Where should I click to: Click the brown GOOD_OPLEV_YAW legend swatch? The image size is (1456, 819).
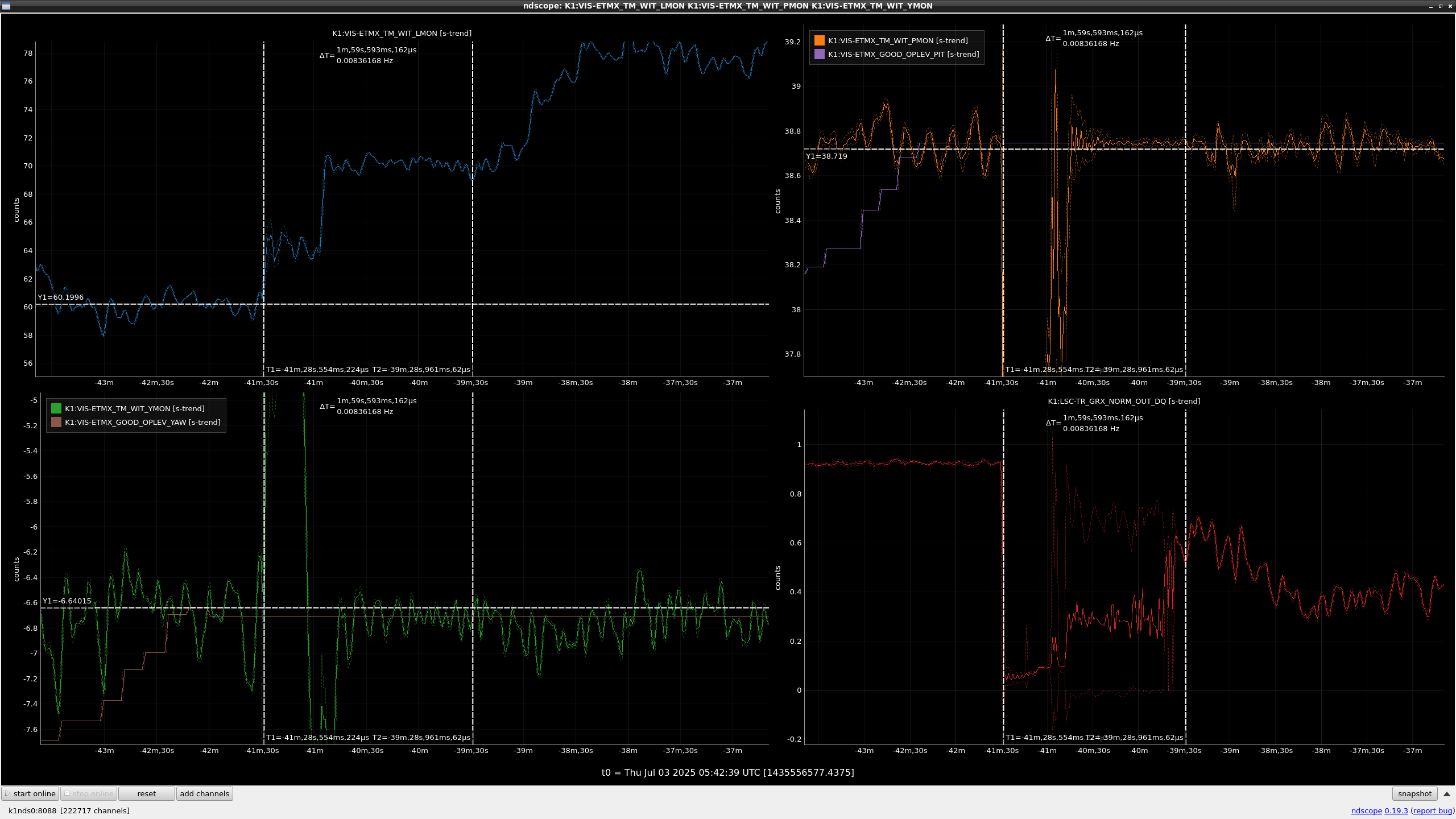(56, 422)
